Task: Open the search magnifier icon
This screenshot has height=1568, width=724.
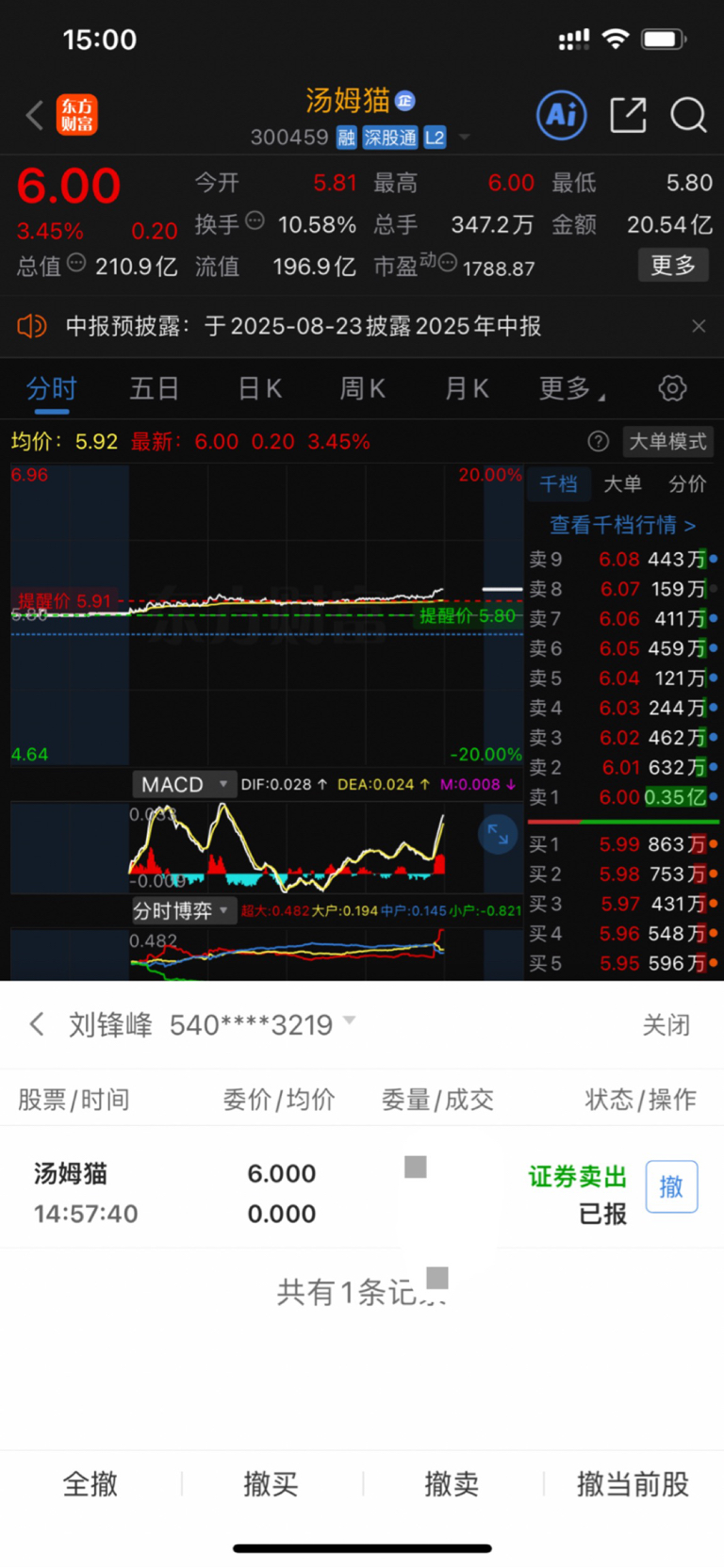Action: pyautogui.click(x=688, y=115)
